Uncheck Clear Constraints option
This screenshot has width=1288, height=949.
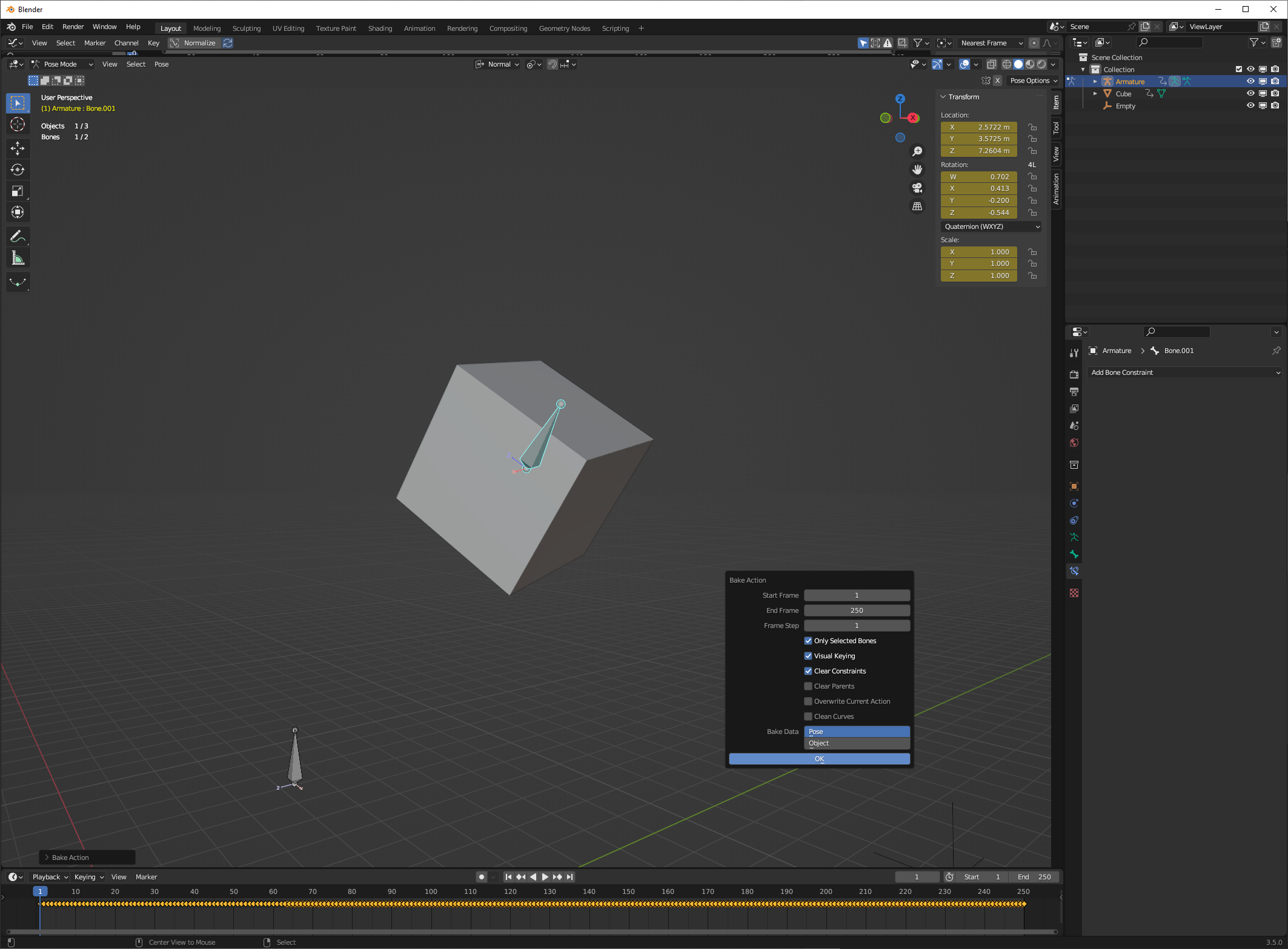808,671
